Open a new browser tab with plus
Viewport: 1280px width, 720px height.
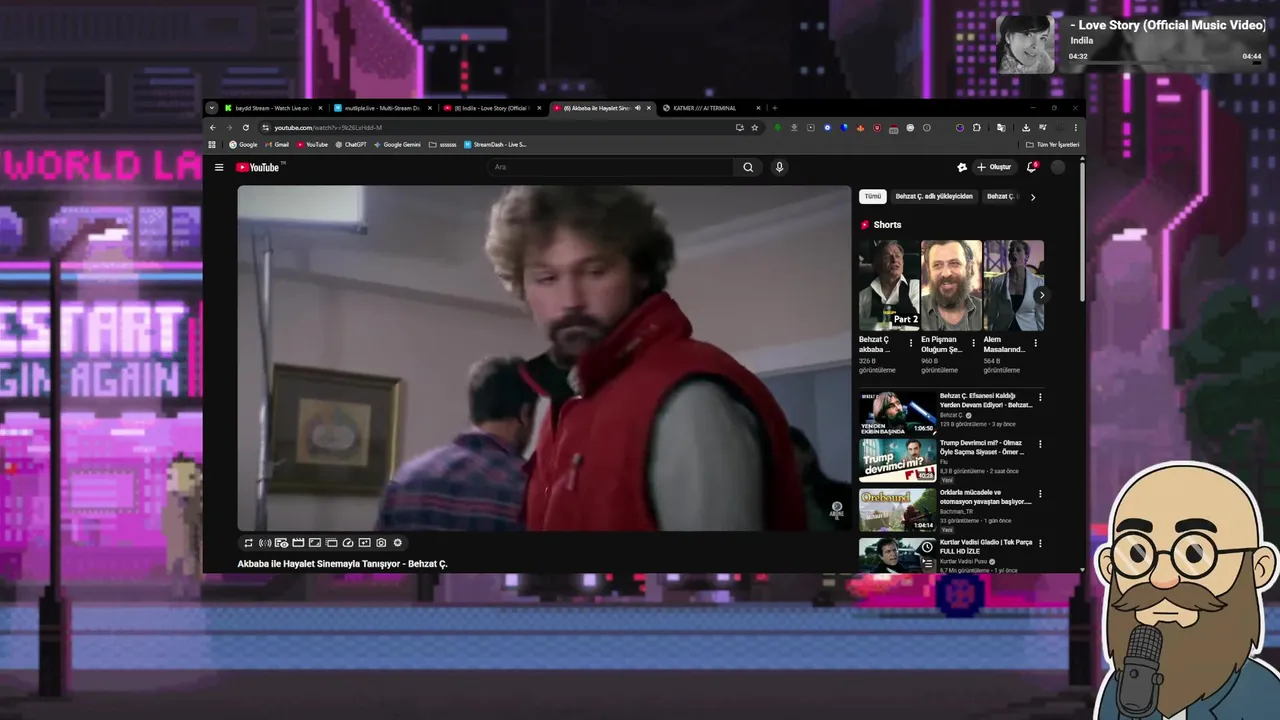(x=775, y=108)
